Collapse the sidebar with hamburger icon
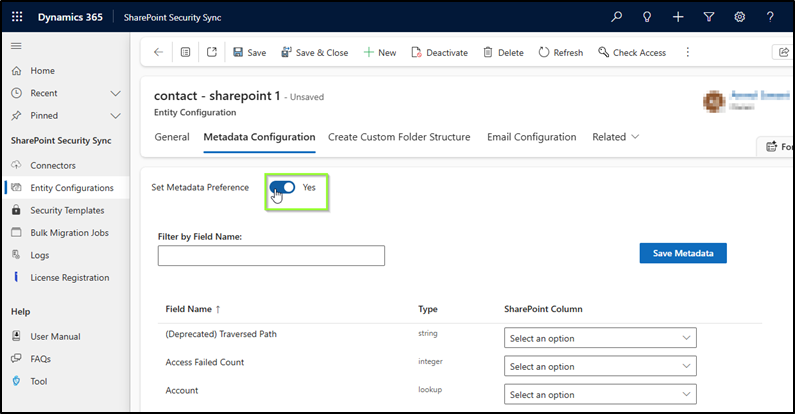This screenshot has height=414, width=795. (x=16, y=47)
